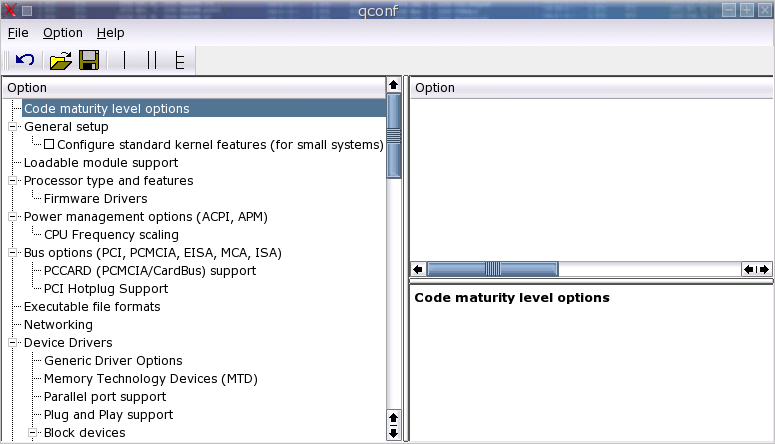Click the left tree scrollbar bottom up arrow

(393, 418)
